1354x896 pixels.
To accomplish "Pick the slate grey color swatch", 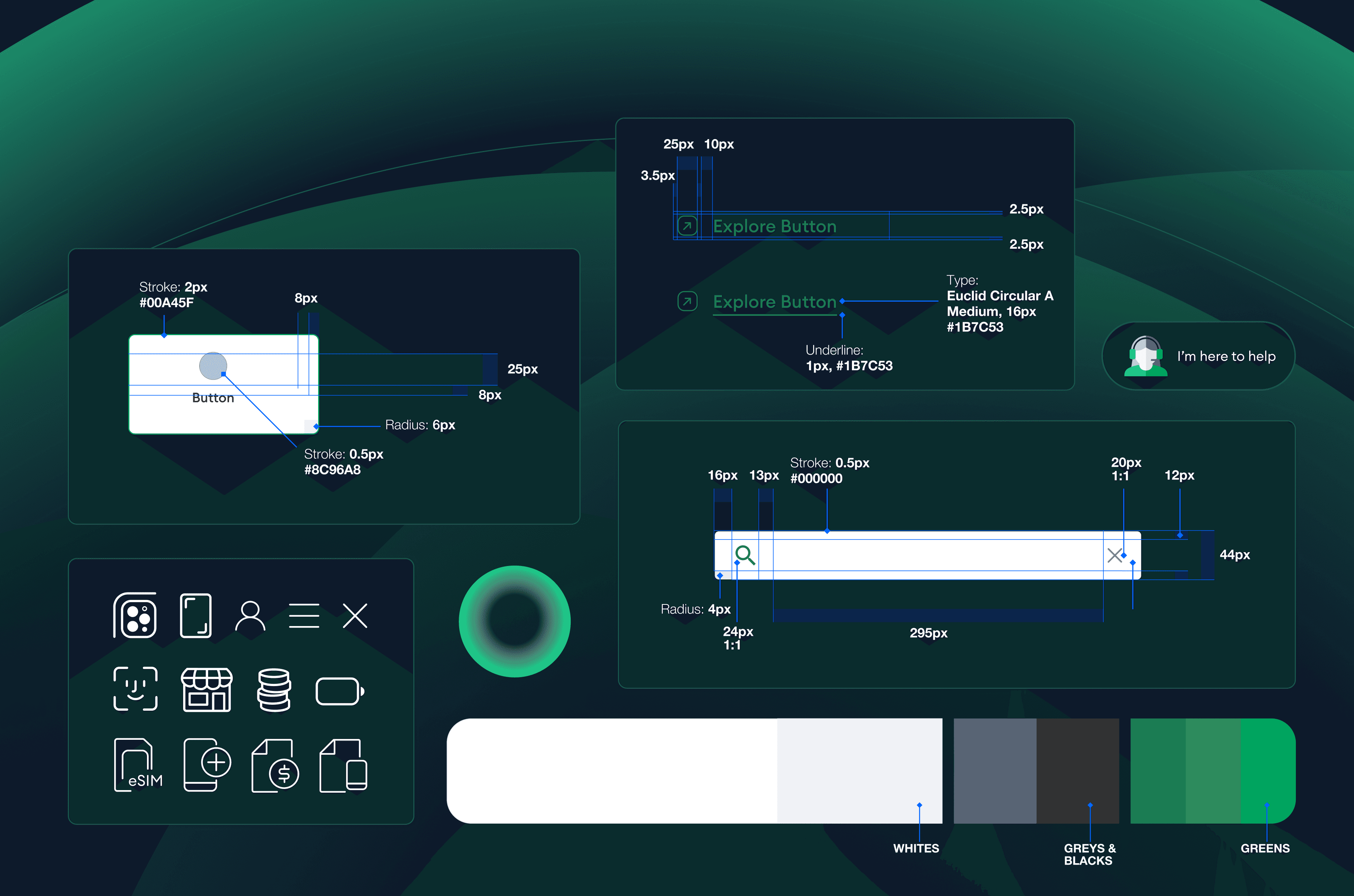I will (995, 771).
